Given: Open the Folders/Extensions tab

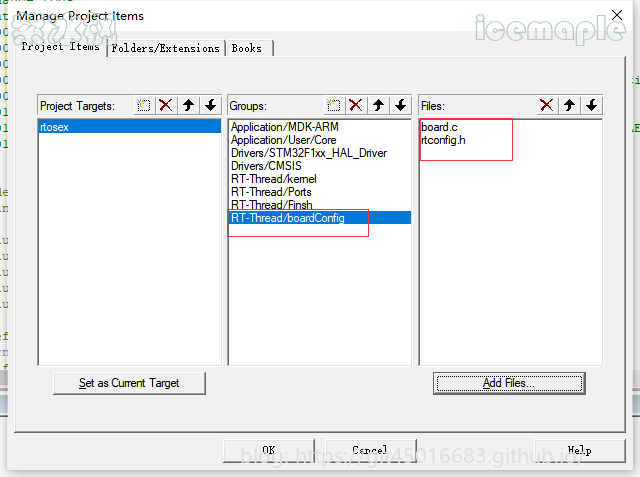Looking at the screenshot, I should coord(166,49).
